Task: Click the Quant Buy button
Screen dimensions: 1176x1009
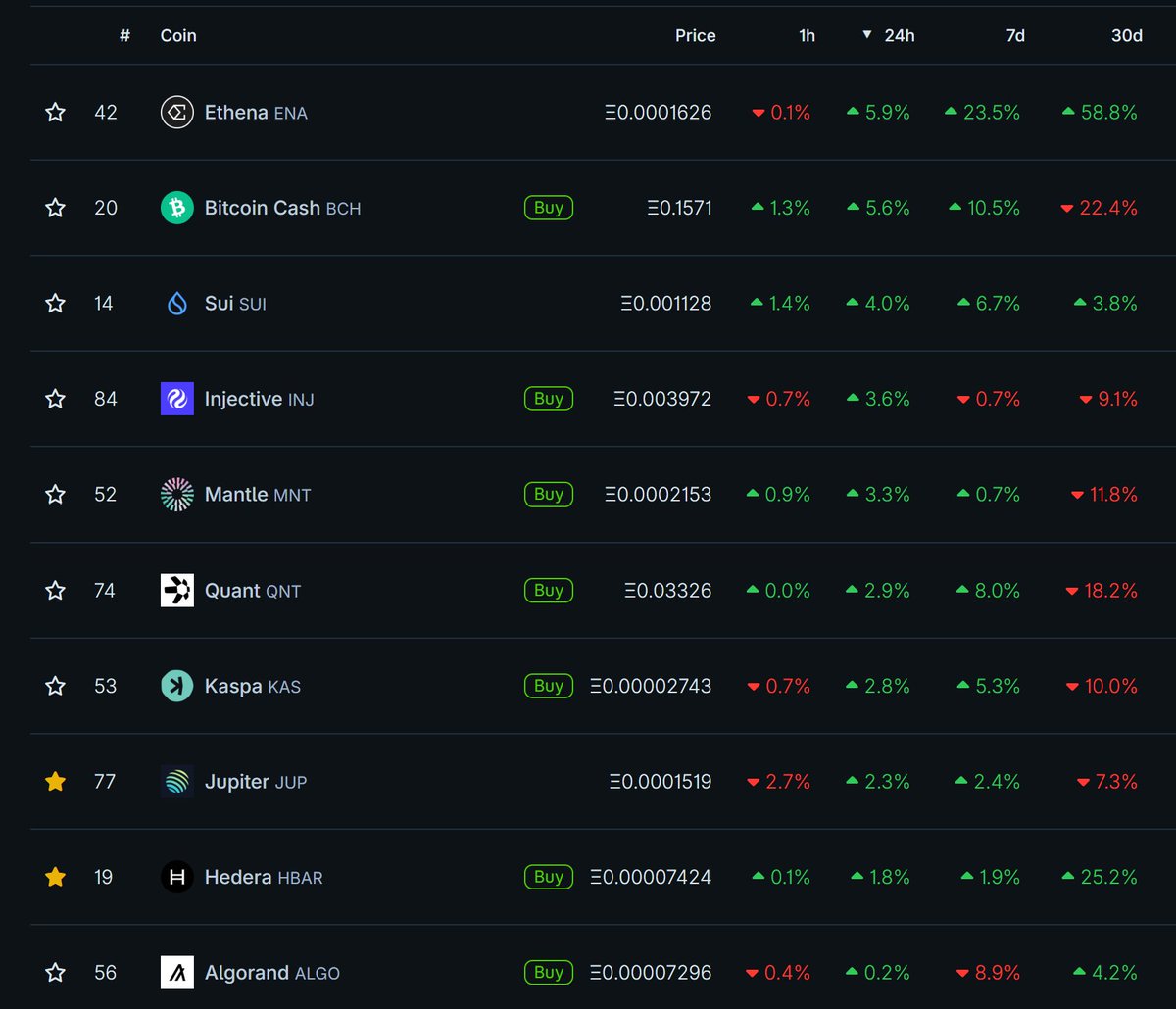Action: [549, 591]
